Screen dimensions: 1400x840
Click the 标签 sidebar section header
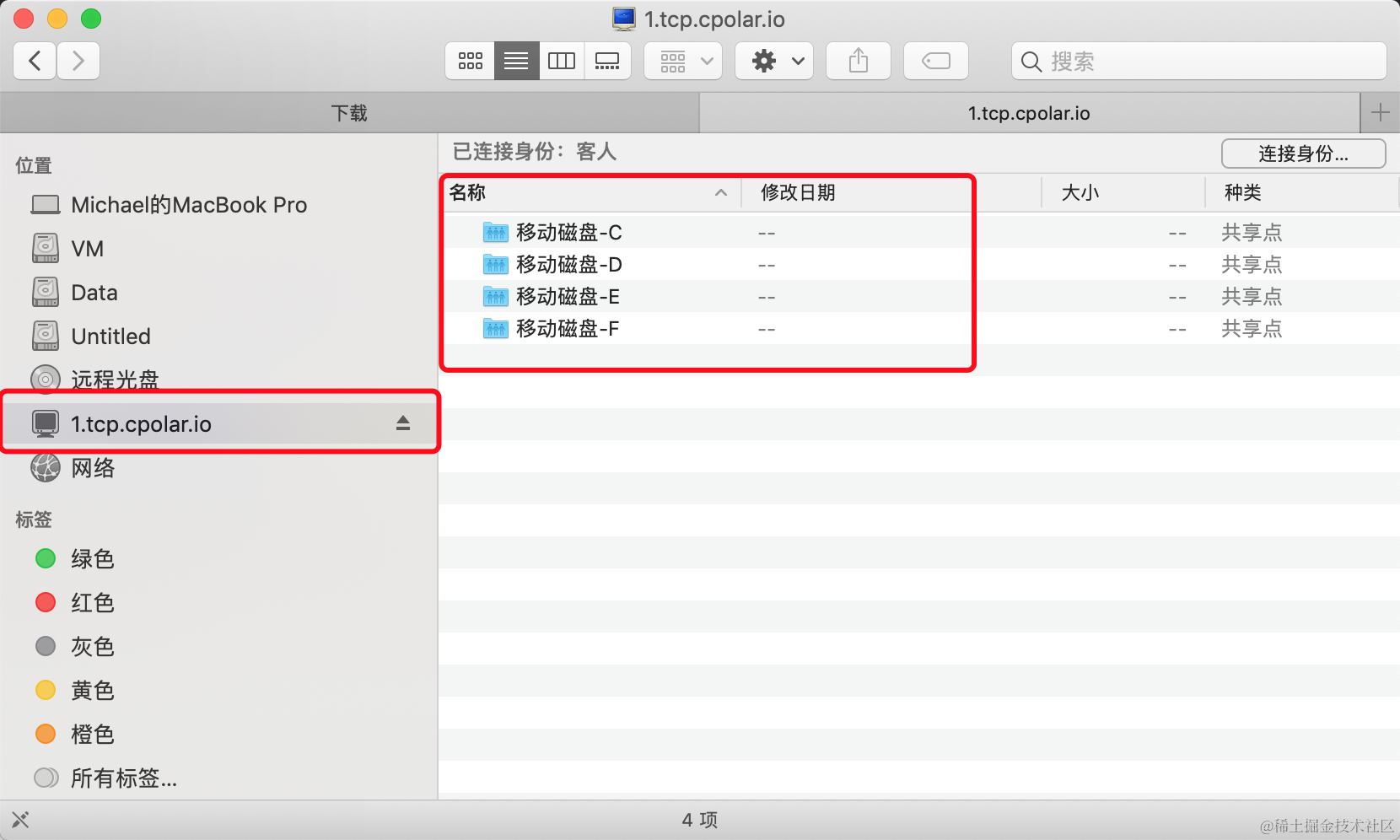34,520
